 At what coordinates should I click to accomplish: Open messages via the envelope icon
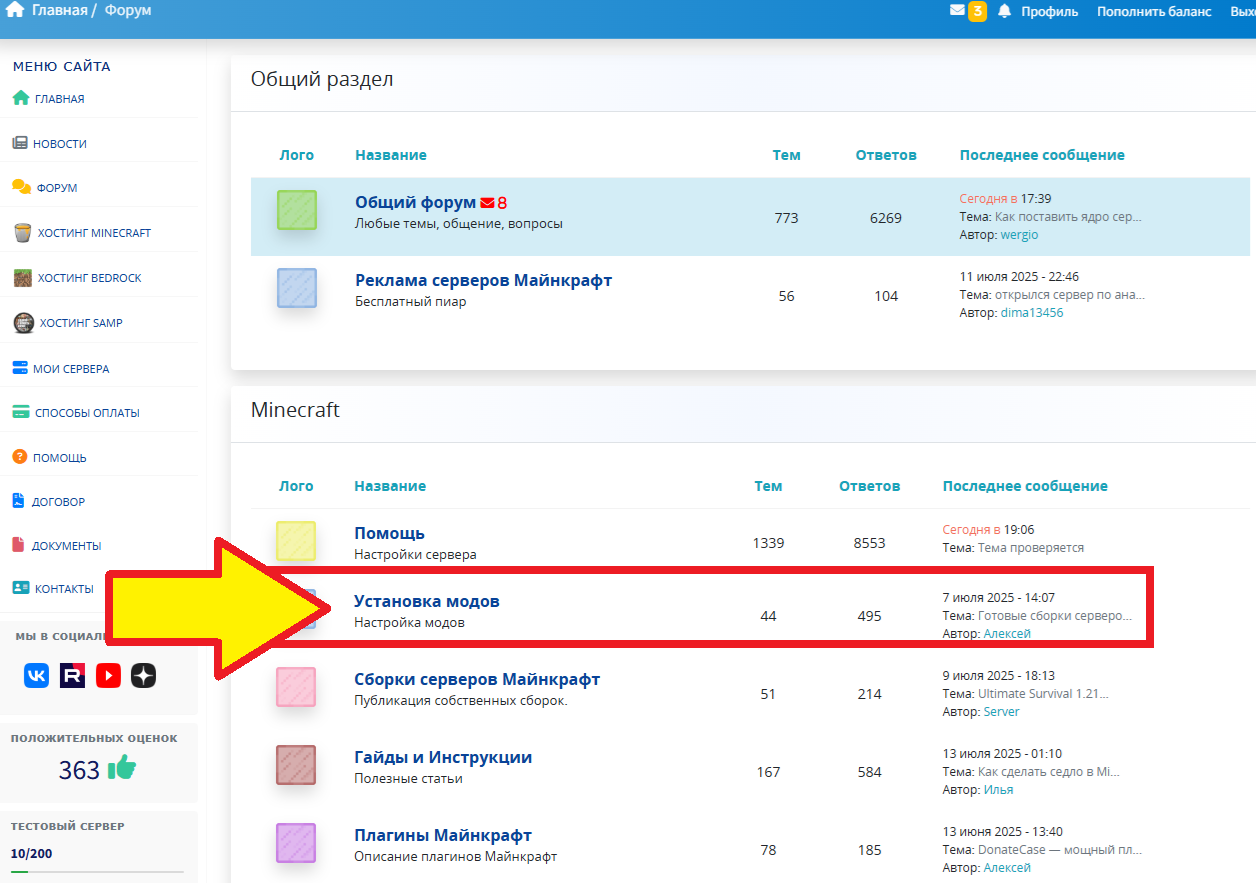tap(957, 10)
